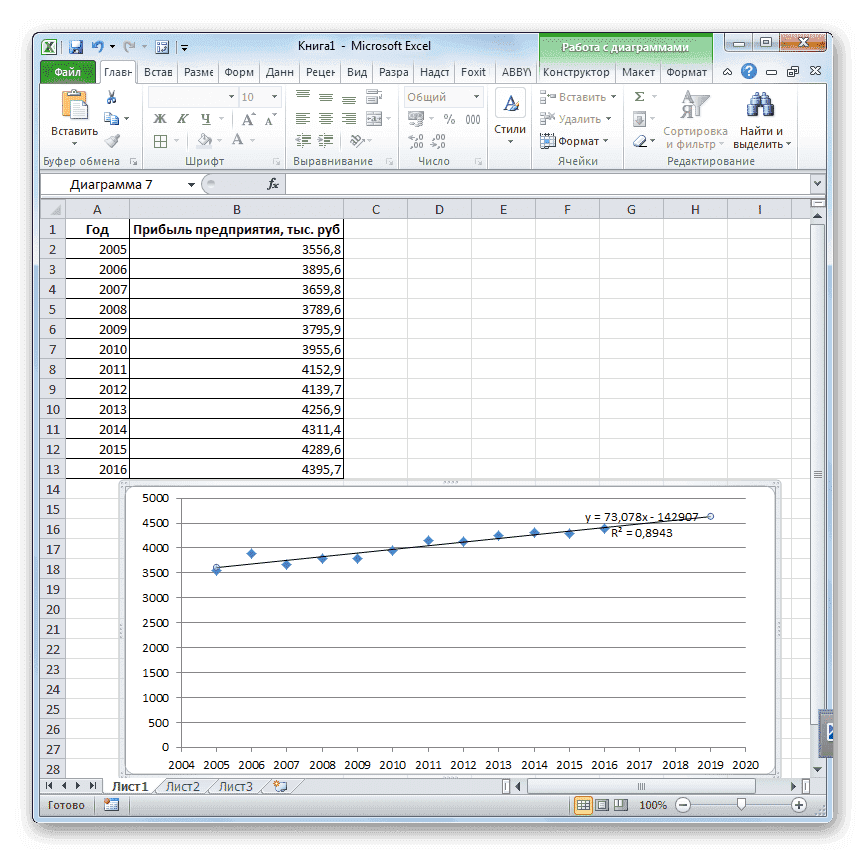Toggle italic with the К button
This screenshot has height=856, width=866.
(x=181, y=118)
